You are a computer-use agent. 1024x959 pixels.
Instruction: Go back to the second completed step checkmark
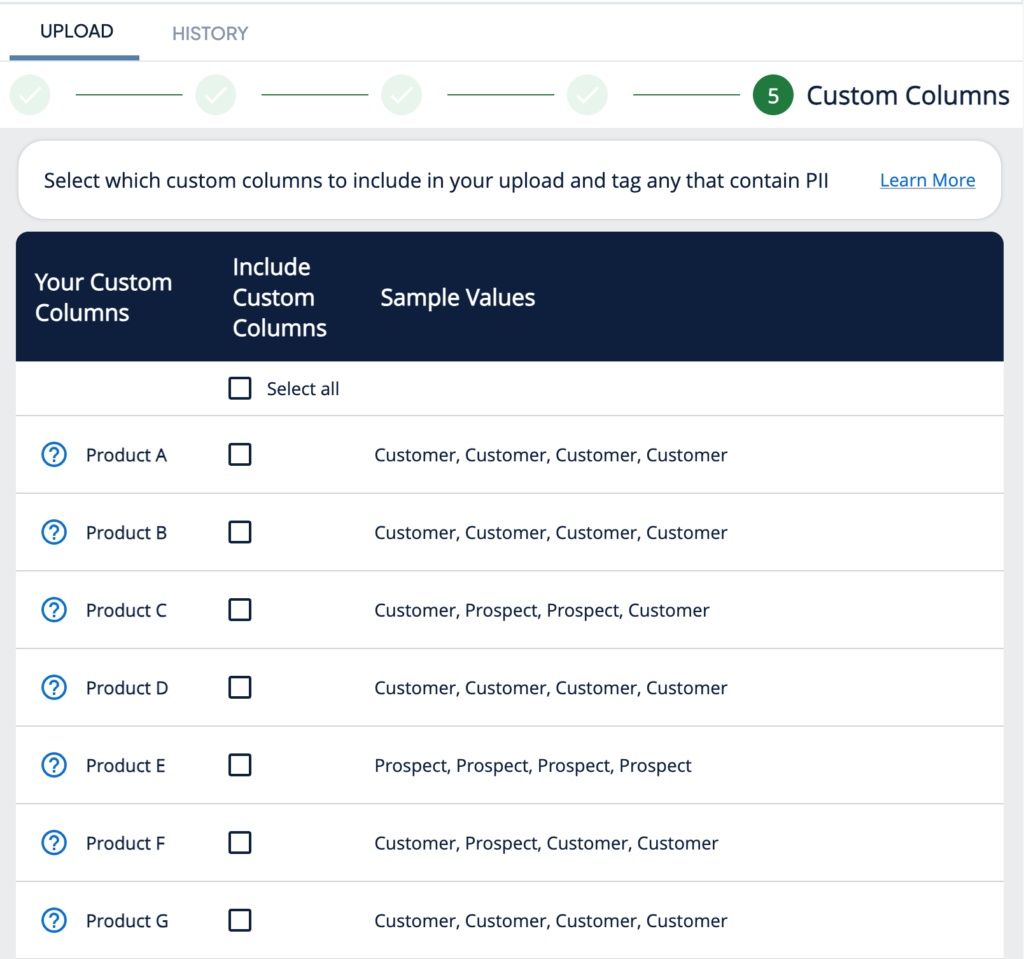pos(216,95)
